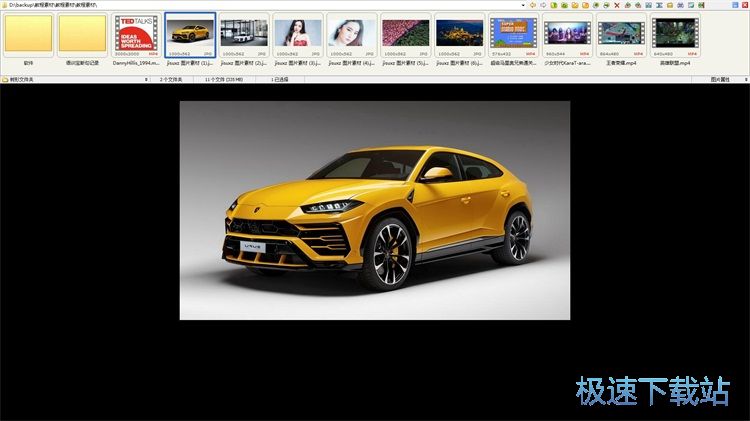Go forward with the right arrow icon
750x421 pixels.
(543, 5)
